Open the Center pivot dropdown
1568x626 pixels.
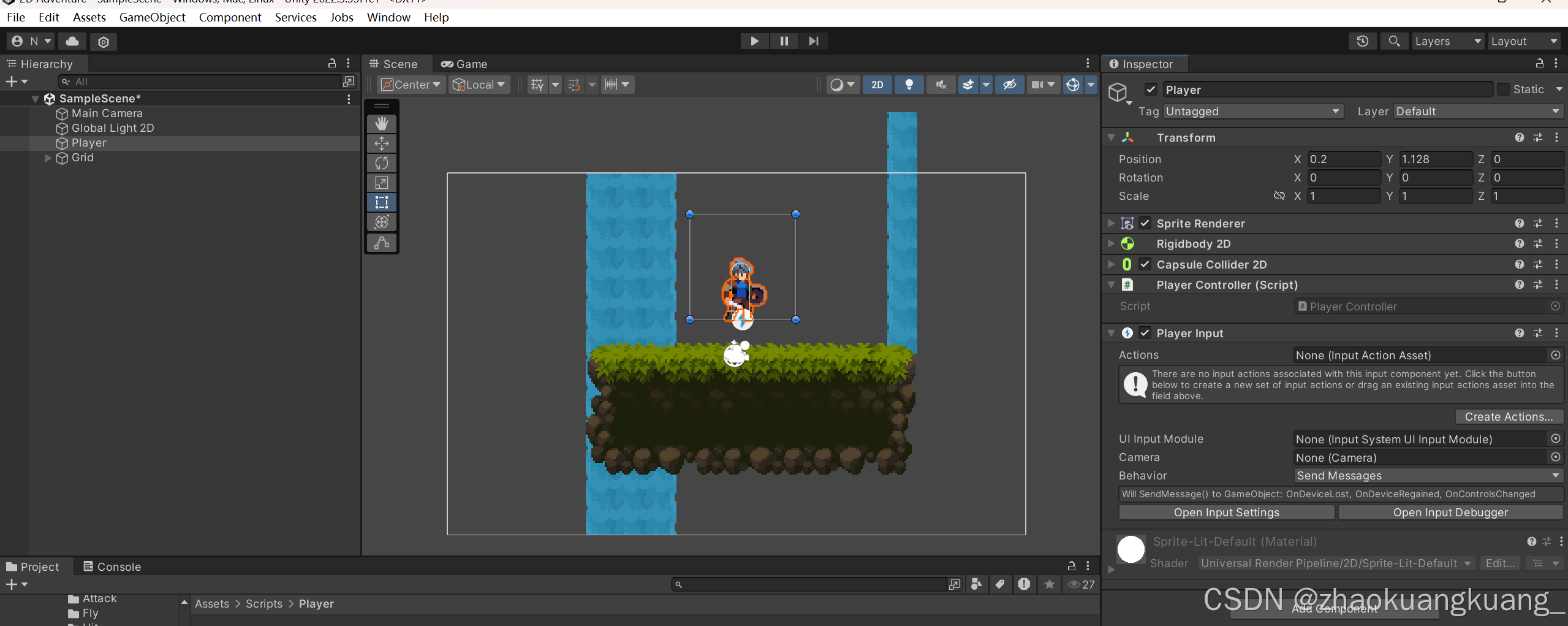(x=411, y=85)
